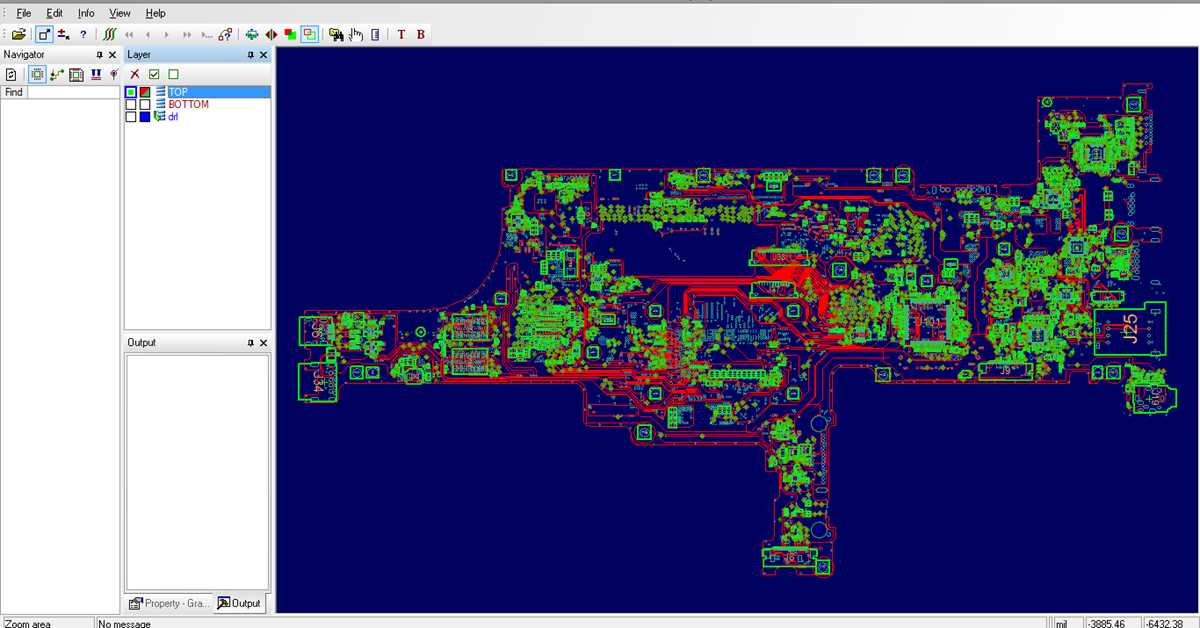Click the mil units status bar cell
The height and width of the screenshot is (628, 1200).
[1068, 623]
